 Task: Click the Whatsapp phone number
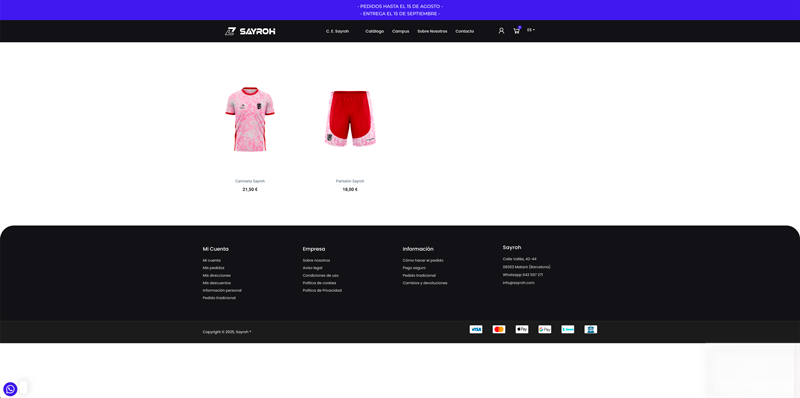(x=522, y=275)
